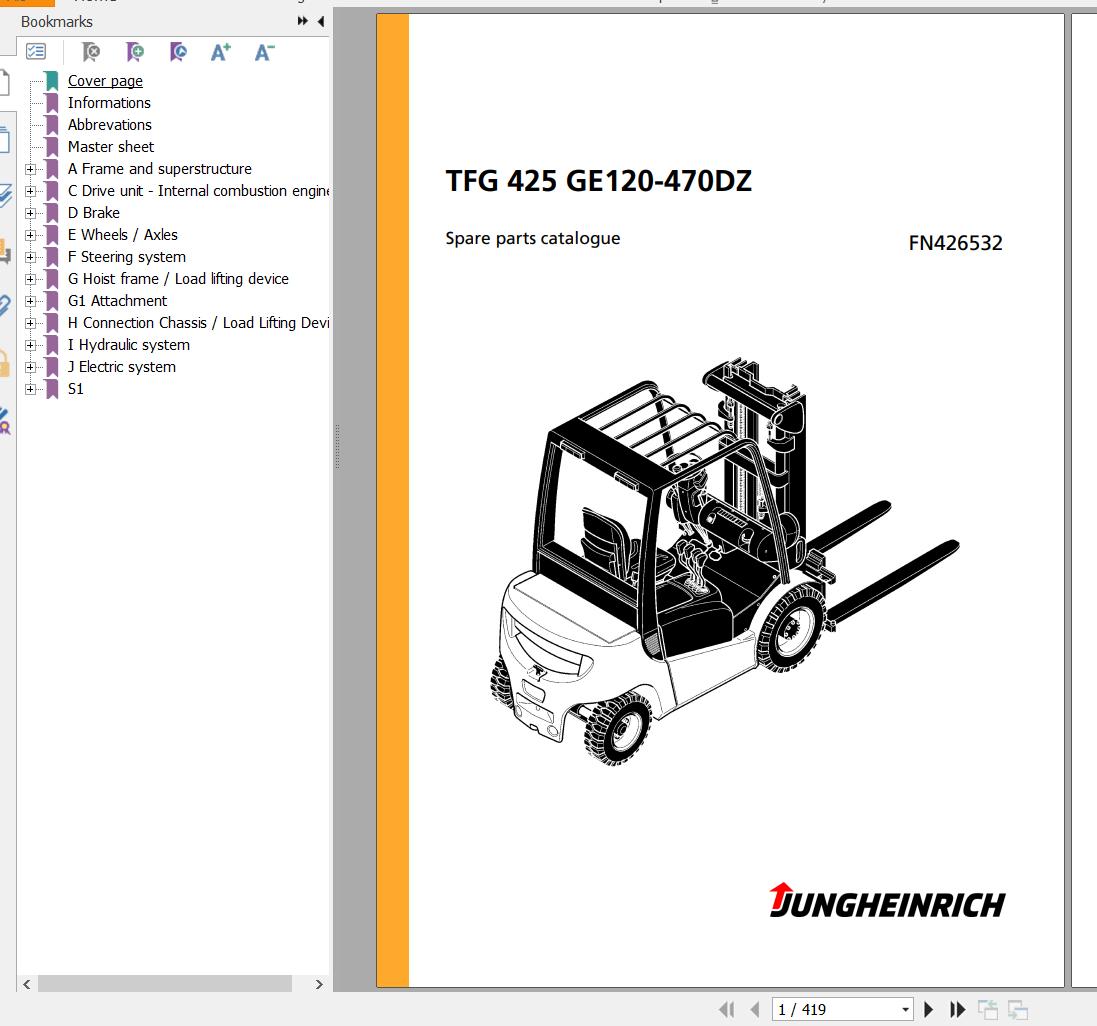Click the add new bookmark icon

pos(134,52)
